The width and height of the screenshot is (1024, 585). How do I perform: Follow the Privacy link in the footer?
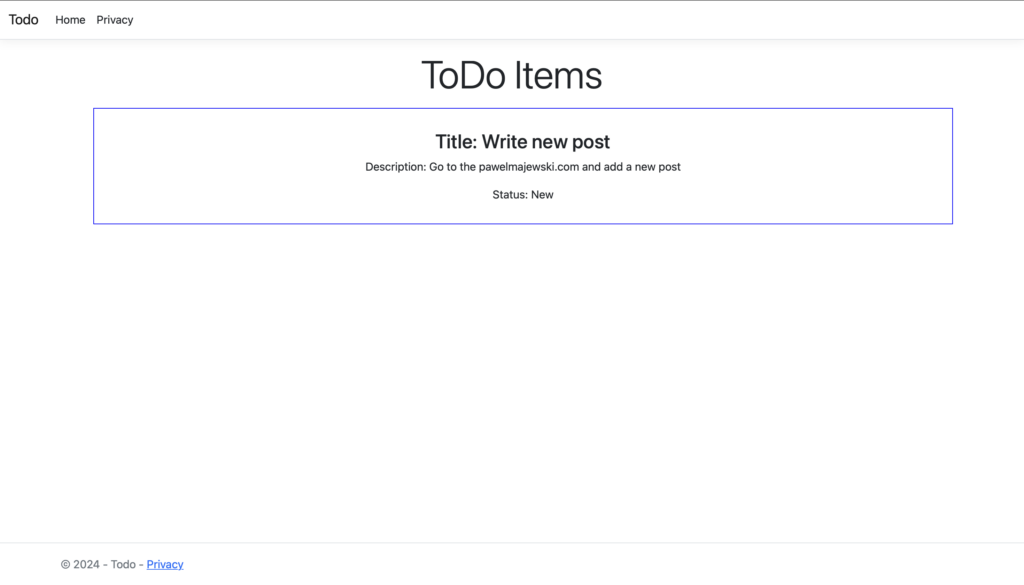[165, 565]
